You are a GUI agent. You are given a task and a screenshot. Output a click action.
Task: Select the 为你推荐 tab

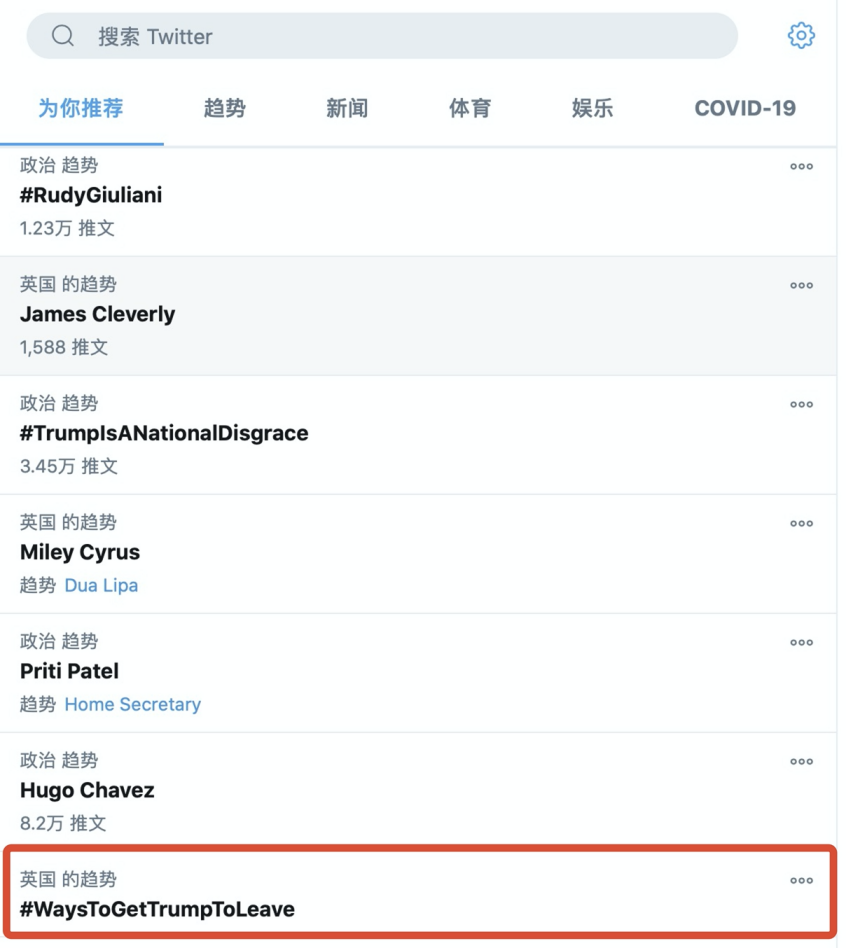(x=81, y=108)
